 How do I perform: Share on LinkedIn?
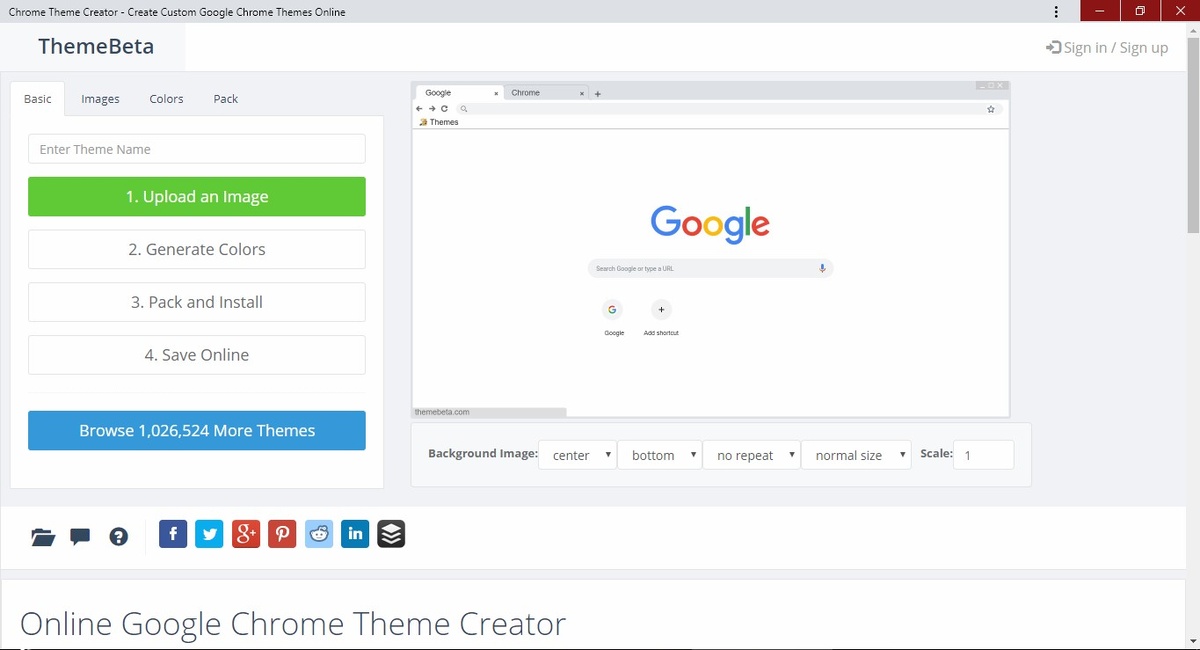click(355, 534)
